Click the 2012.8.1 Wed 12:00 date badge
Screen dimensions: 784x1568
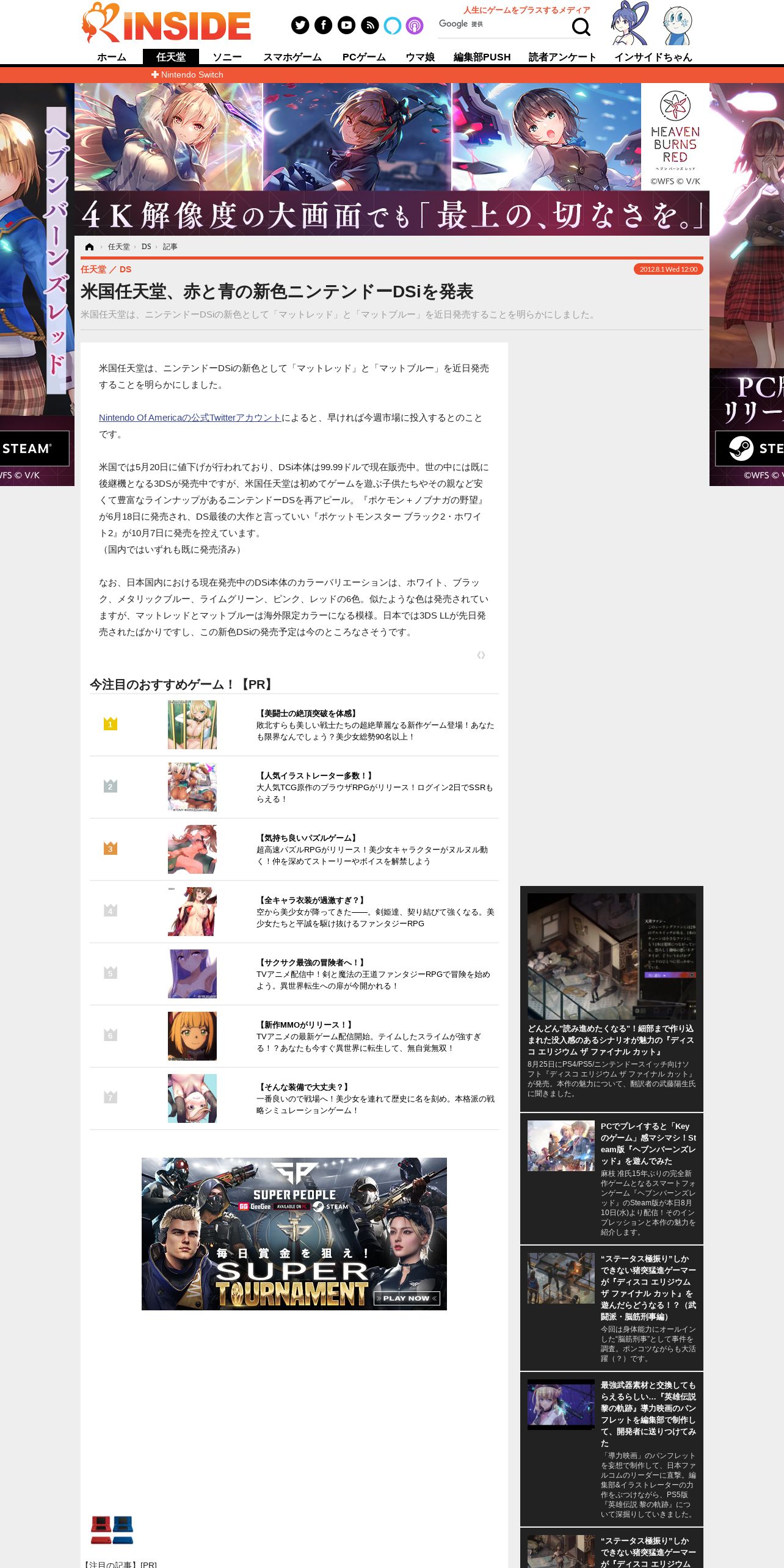[669, 269]
